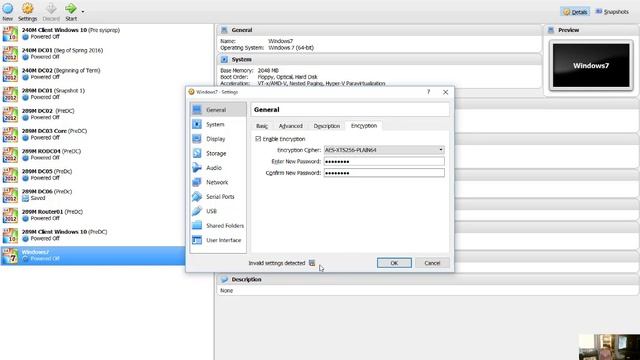Select VM 289M Client Windows 10 (PreDC)
Image resolution: width=640 pixels, height=360 pixels.
(93, 235)
